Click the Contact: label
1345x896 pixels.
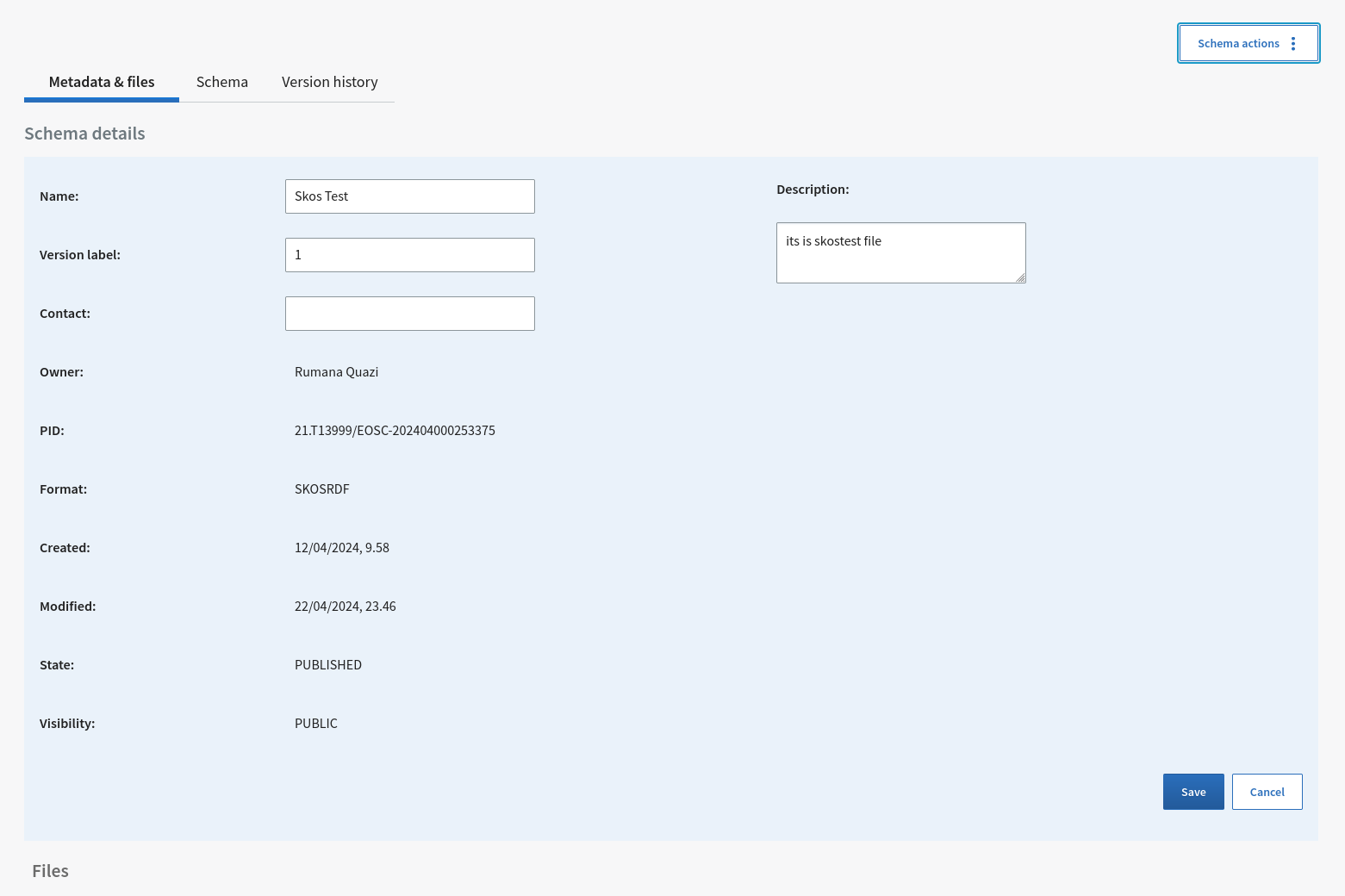pos(65,314)
